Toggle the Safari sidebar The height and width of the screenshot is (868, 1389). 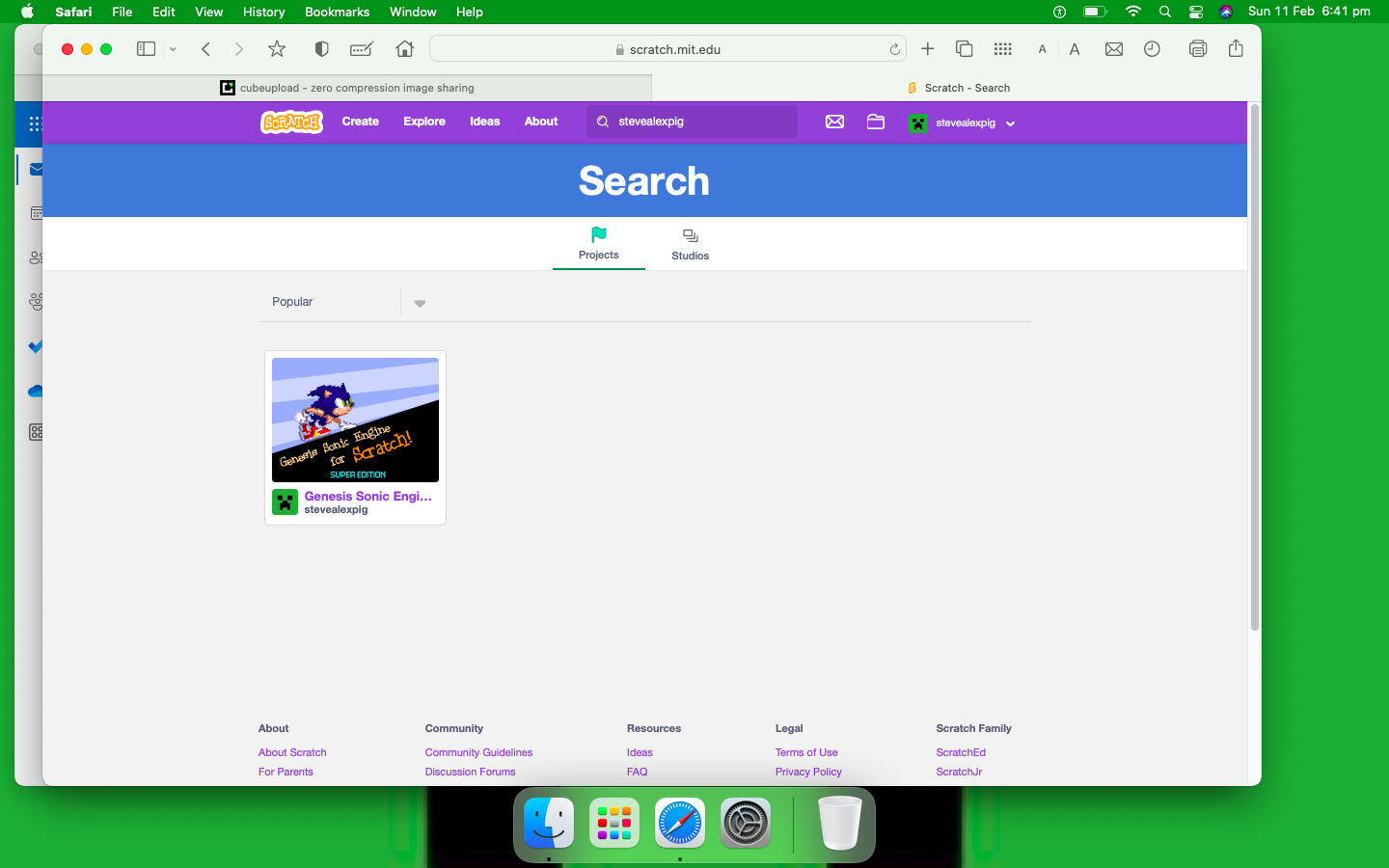(x=146, y=48)
